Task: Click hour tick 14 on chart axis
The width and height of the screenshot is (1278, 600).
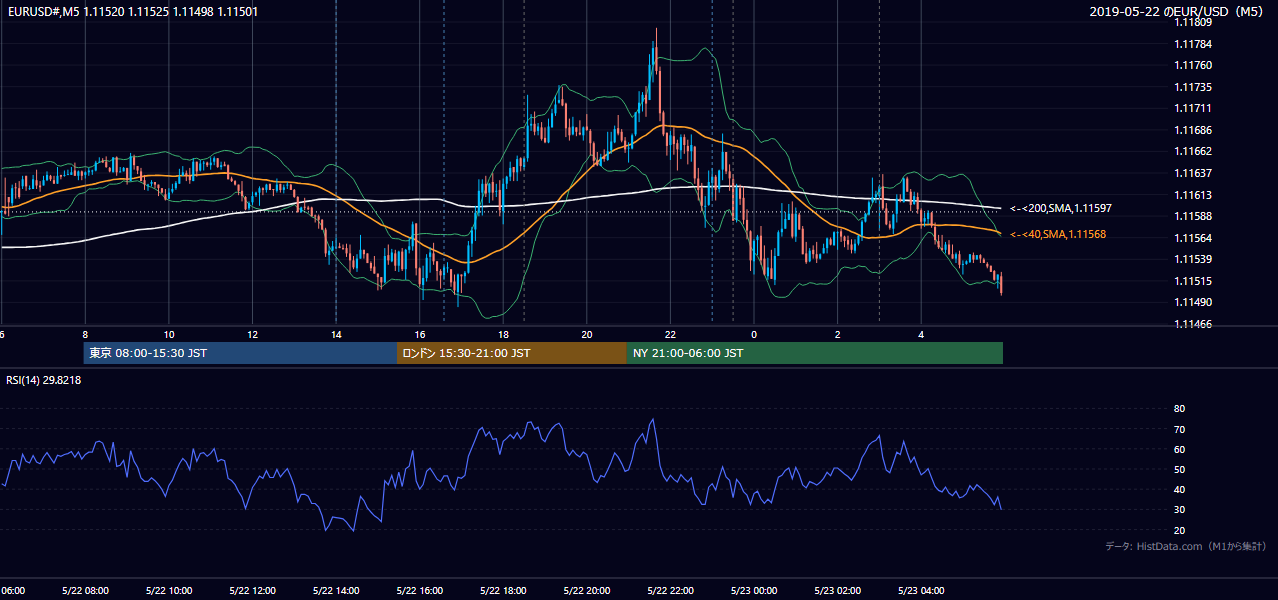Action: click(336, 334)
